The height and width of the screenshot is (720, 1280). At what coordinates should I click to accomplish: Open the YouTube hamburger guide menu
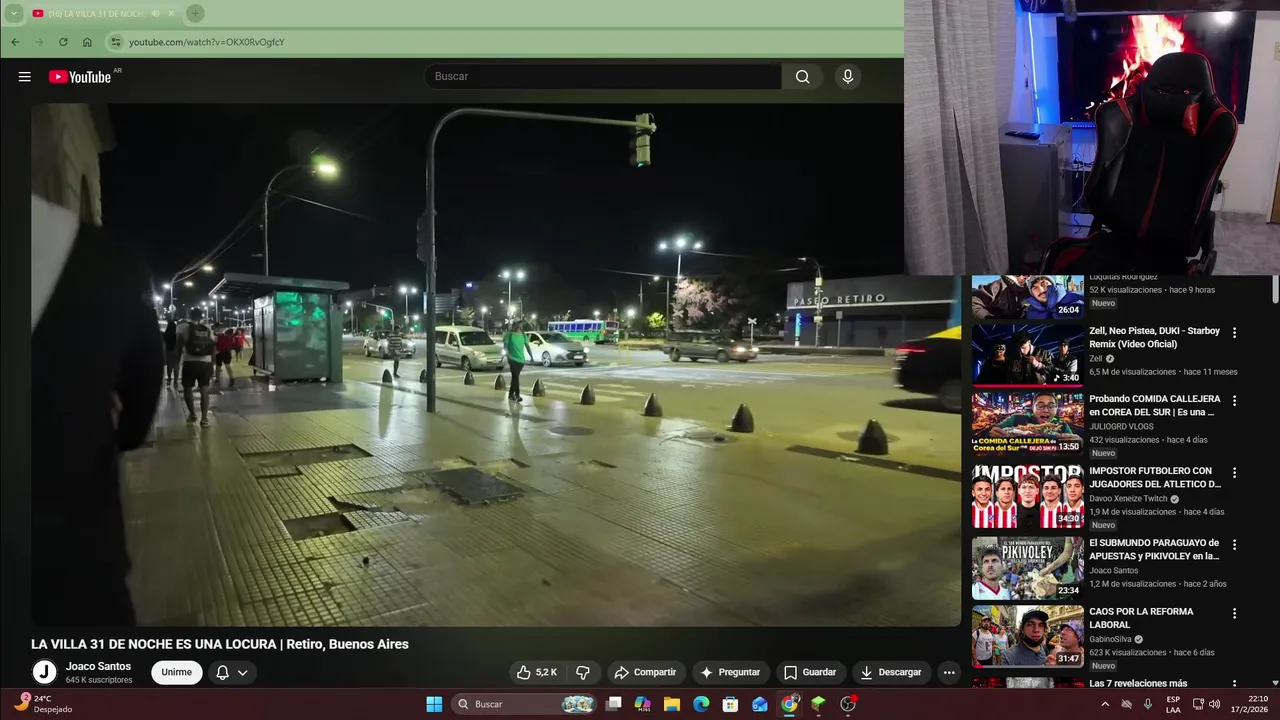click(x=24, y=77)
